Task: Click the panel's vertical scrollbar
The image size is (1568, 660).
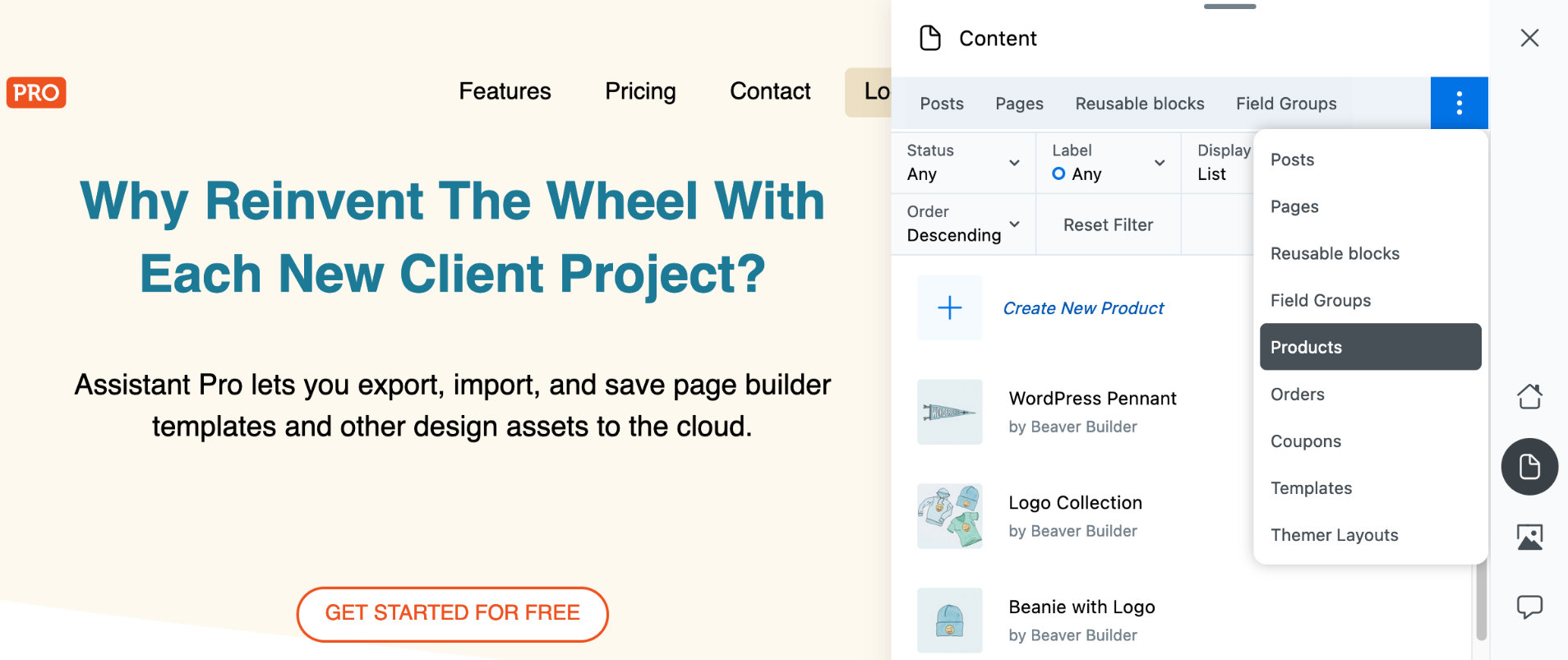Action: (1481, 600)
